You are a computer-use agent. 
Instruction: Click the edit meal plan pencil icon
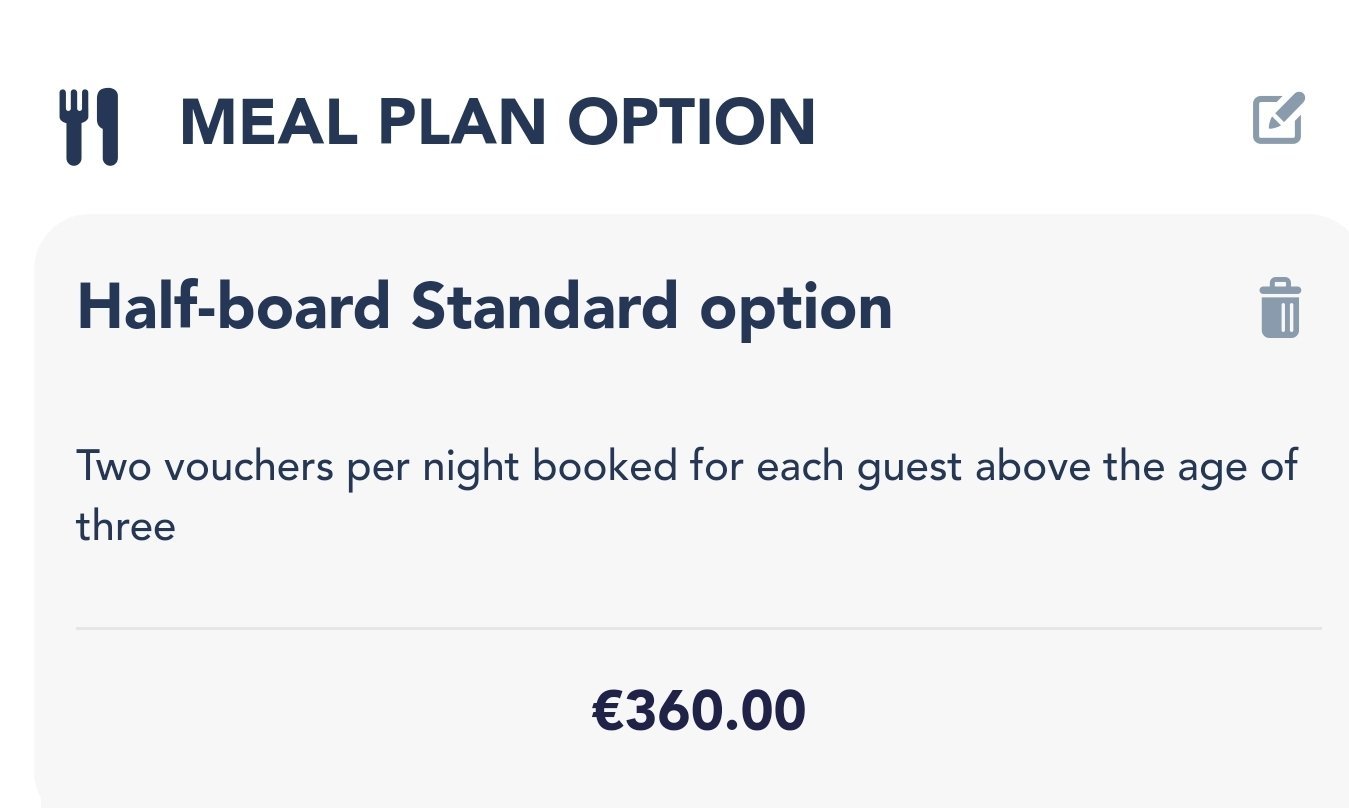point(1278,119)
